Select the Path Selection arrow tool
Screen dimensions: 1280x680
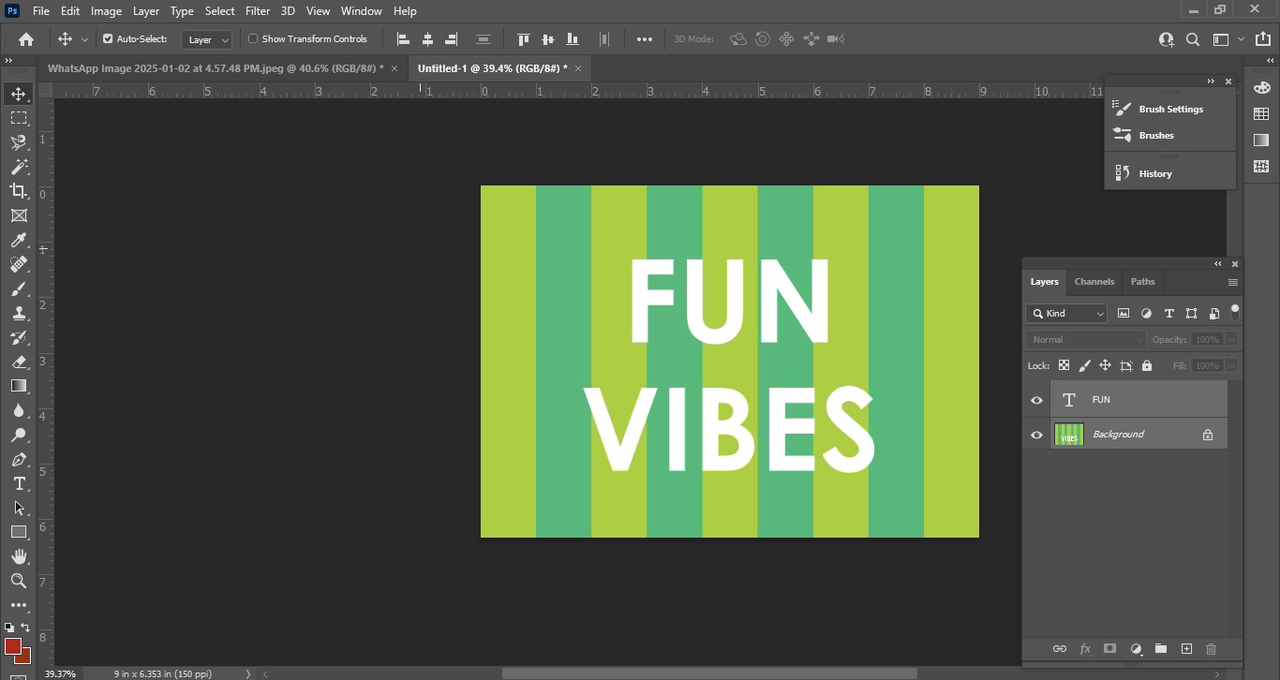[x=19, y=508]
